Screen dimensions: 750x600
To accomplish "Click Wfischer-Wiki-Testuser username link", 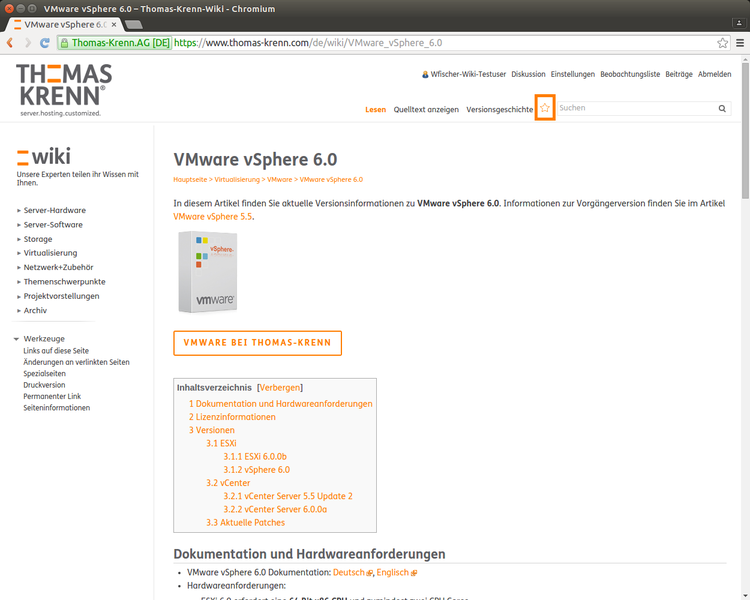I will pos(468,74).
